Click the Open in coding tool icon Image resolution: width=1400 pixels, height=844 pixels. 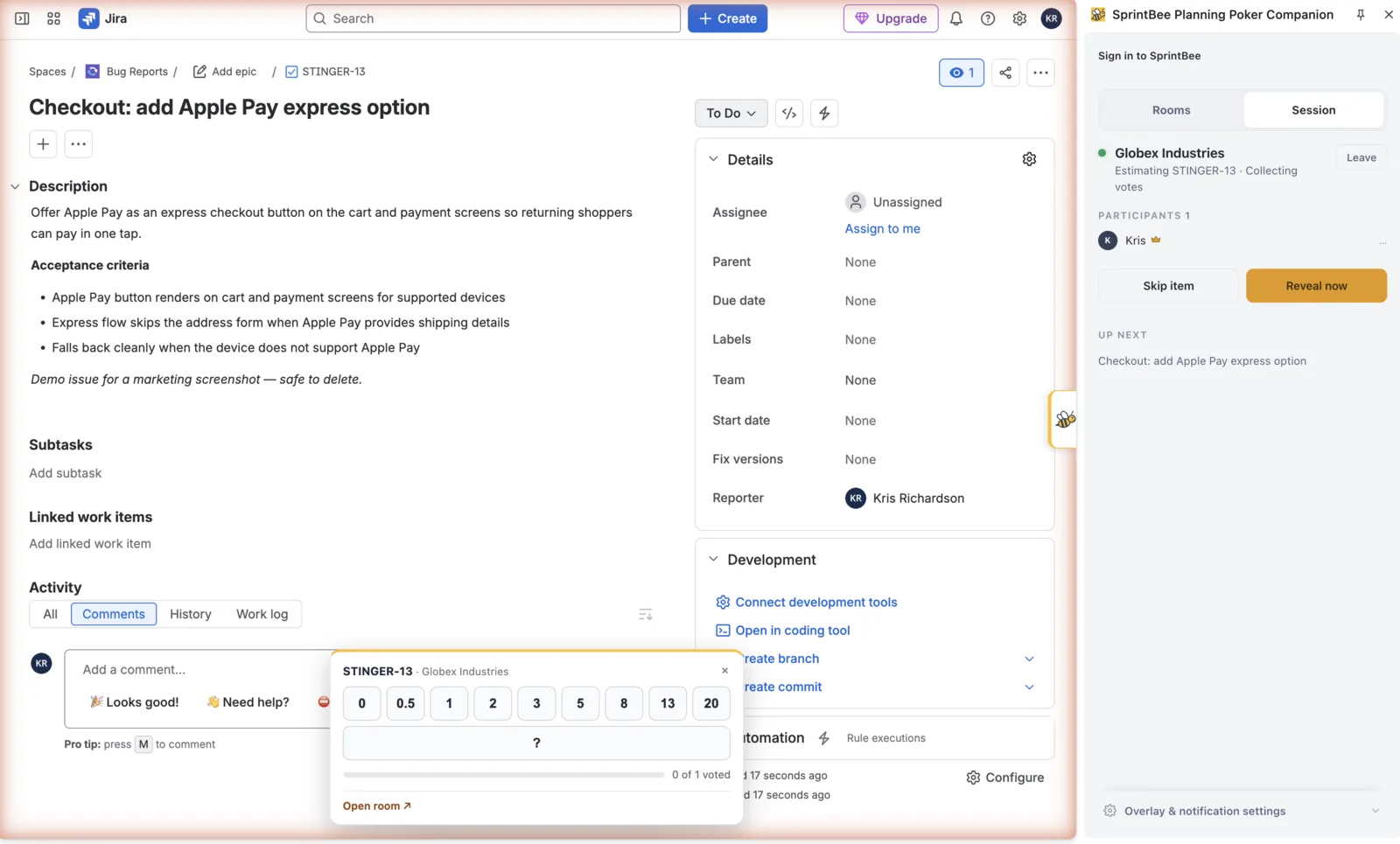click(x=723, y=630)
